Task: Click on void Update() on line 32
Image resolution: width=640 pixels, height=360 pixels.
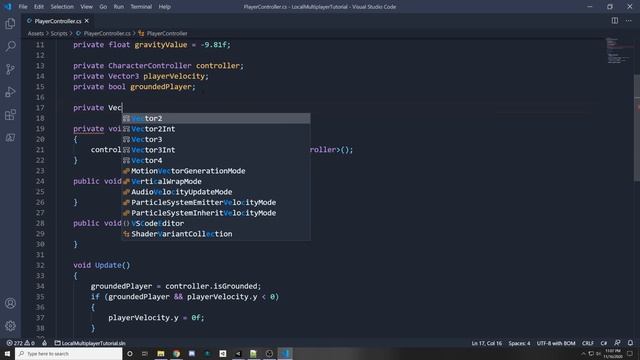Action: pyautogui.click(x=102, y=265)
